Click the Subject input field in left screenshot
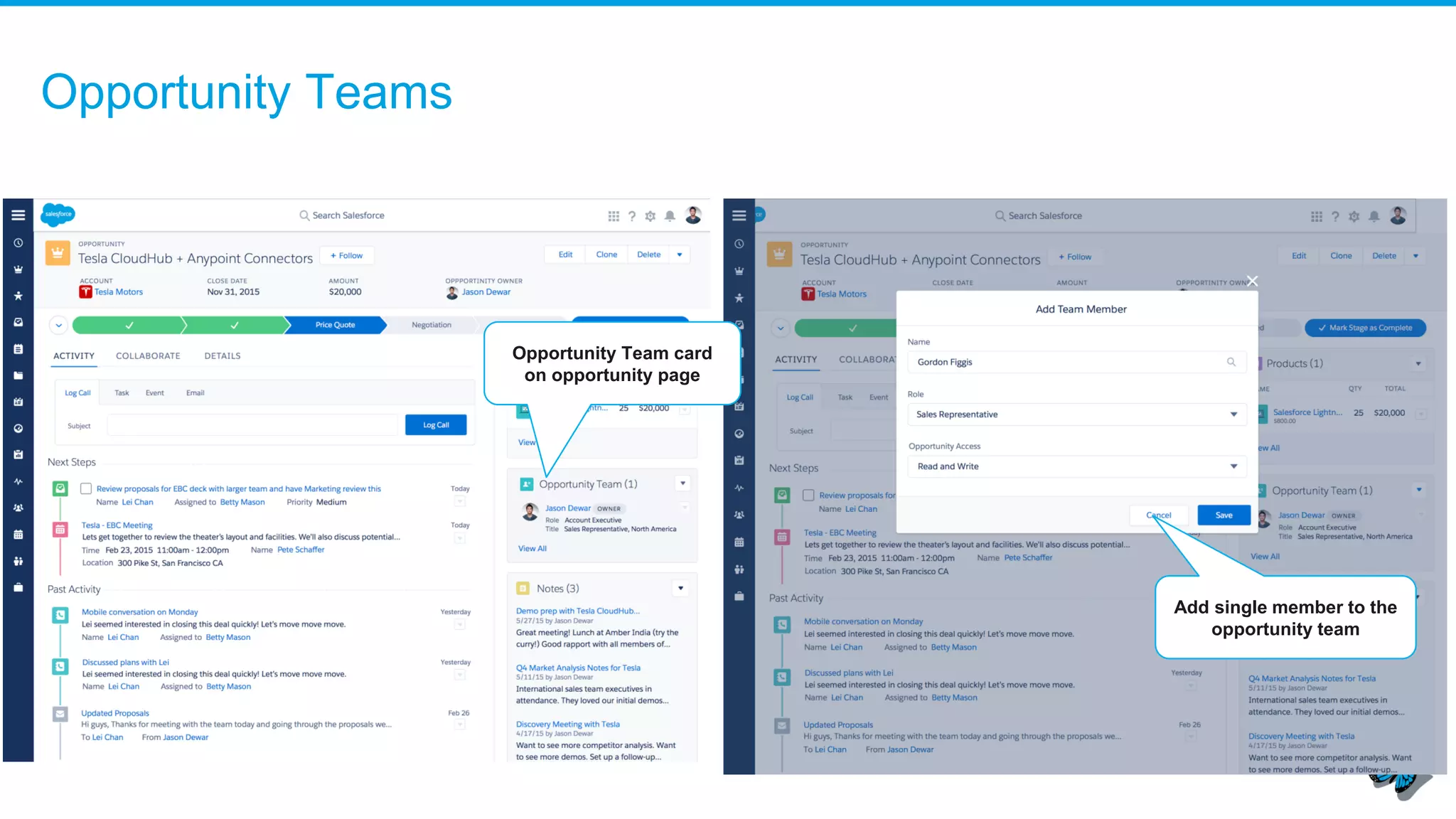 (x=252, y=425)
